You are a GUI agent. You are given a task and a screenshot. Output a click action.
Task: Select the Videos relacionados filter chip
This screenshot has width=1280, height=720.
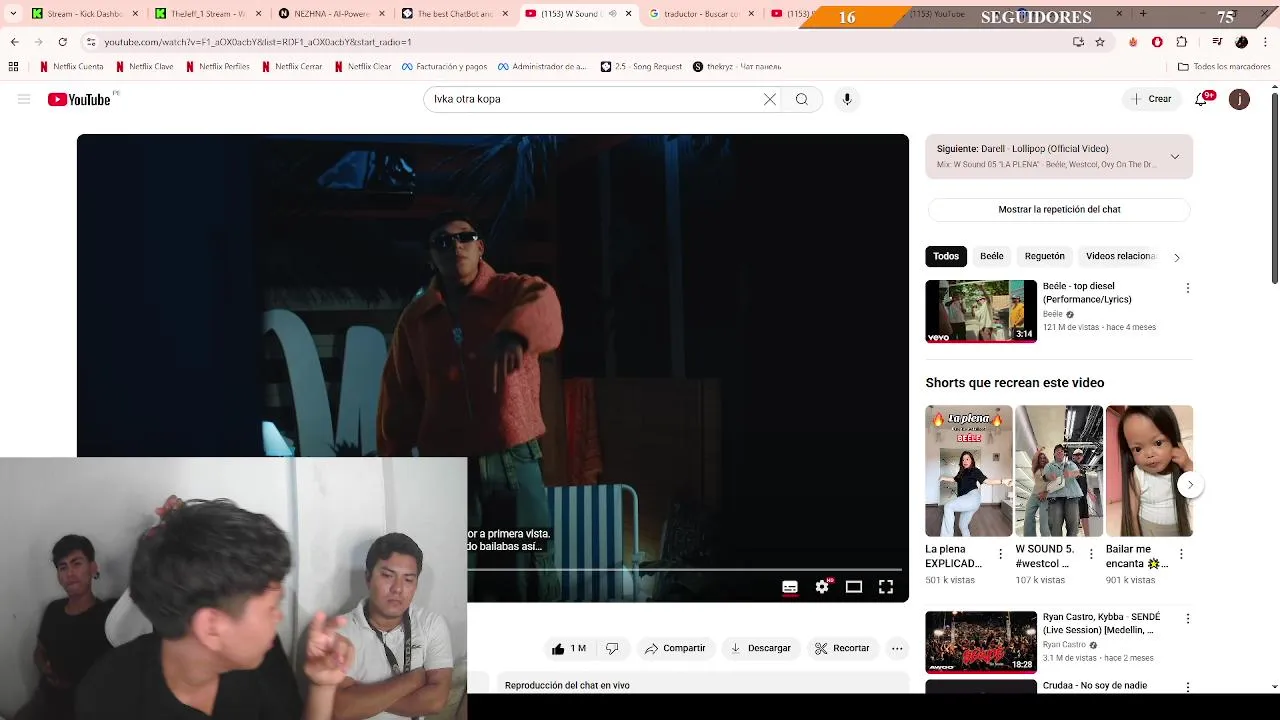click(1120, 256)
